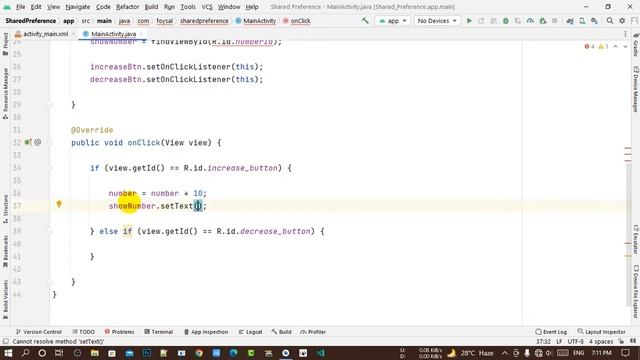Open Device Manager toolbar icon
This screenshot has height=360, width=640.
tap(582, 20)
